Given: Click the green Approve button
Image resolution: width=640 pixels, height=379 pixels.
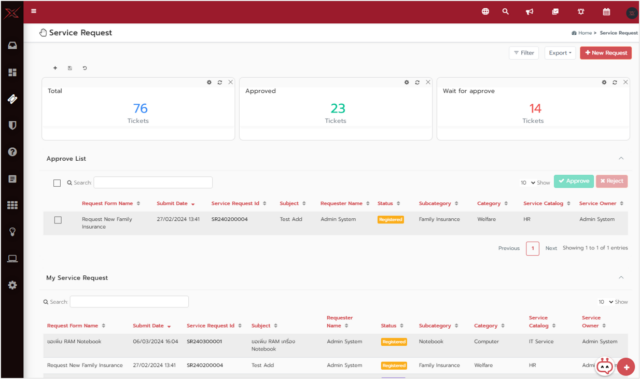Looking at the screenshot, I should [573, 181].
